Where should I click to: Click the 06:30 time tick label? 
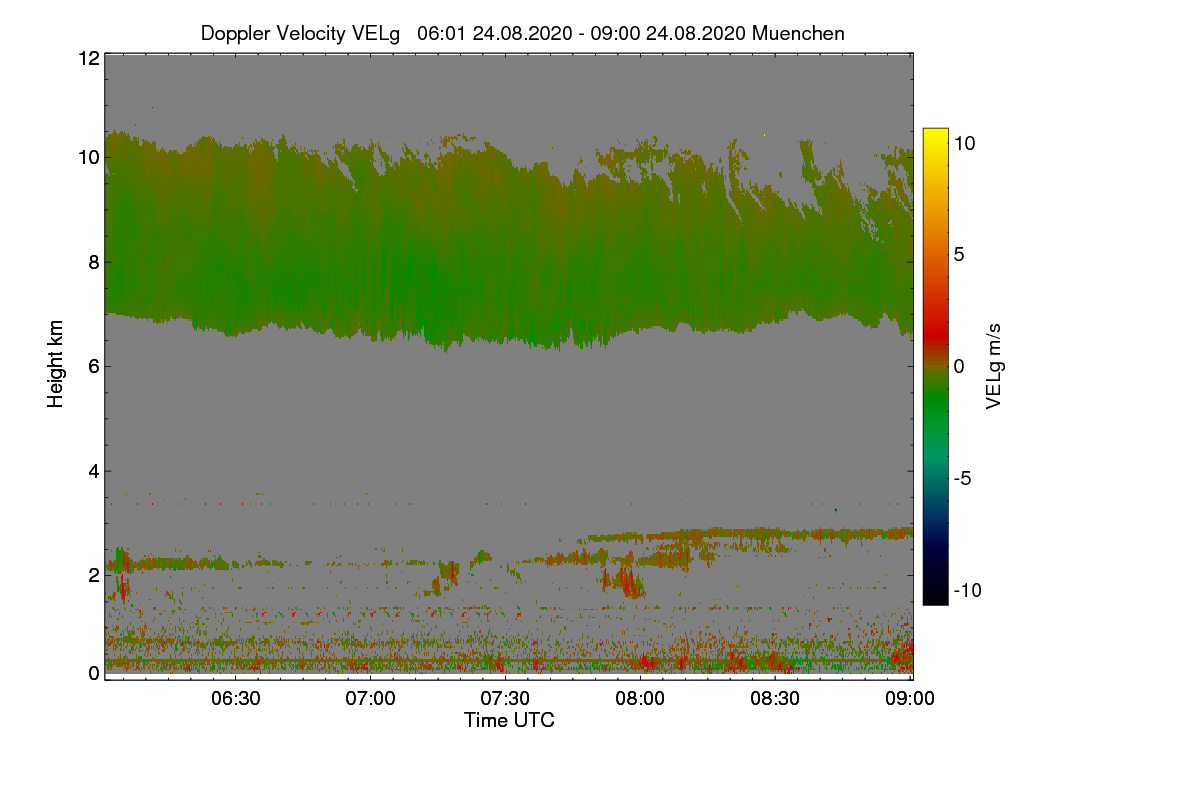pyautogui.click(x=236, y=699)
